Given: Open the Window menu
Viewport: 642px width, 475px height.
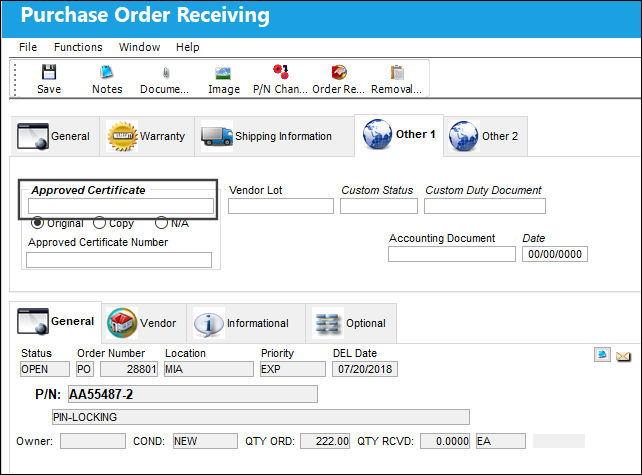Looking at the screenshot, I should (139, 47).
